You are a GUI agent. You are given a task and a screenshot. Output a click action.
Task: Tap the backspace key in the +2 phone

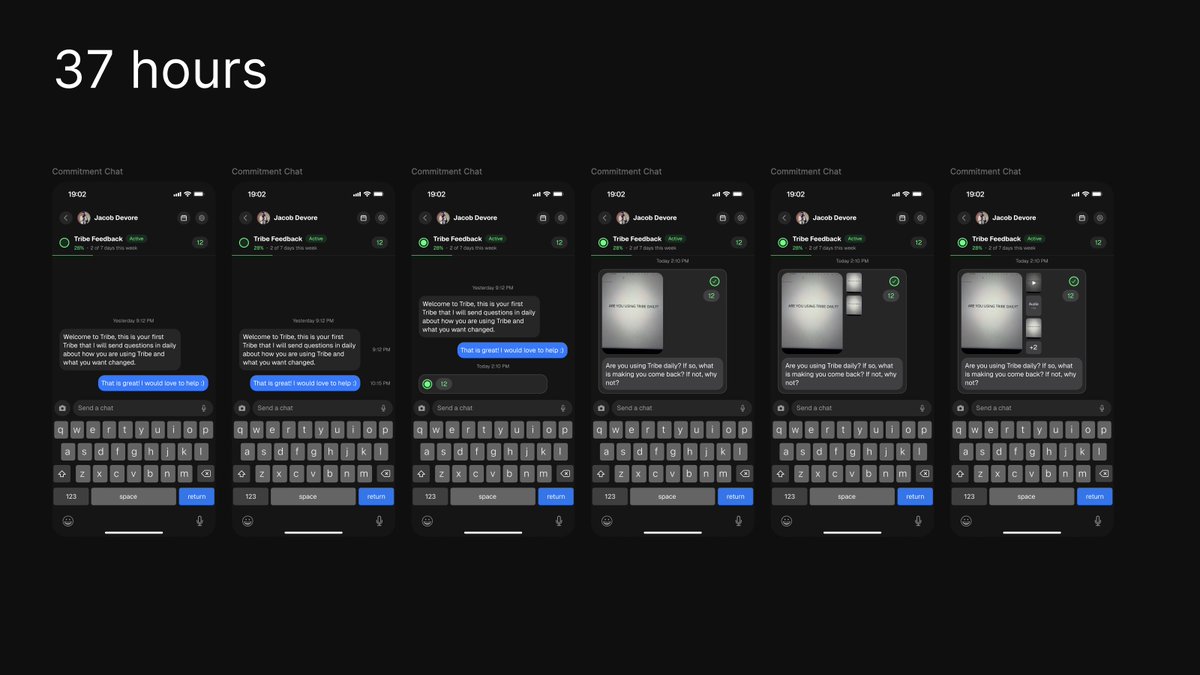coord(1103,473)
